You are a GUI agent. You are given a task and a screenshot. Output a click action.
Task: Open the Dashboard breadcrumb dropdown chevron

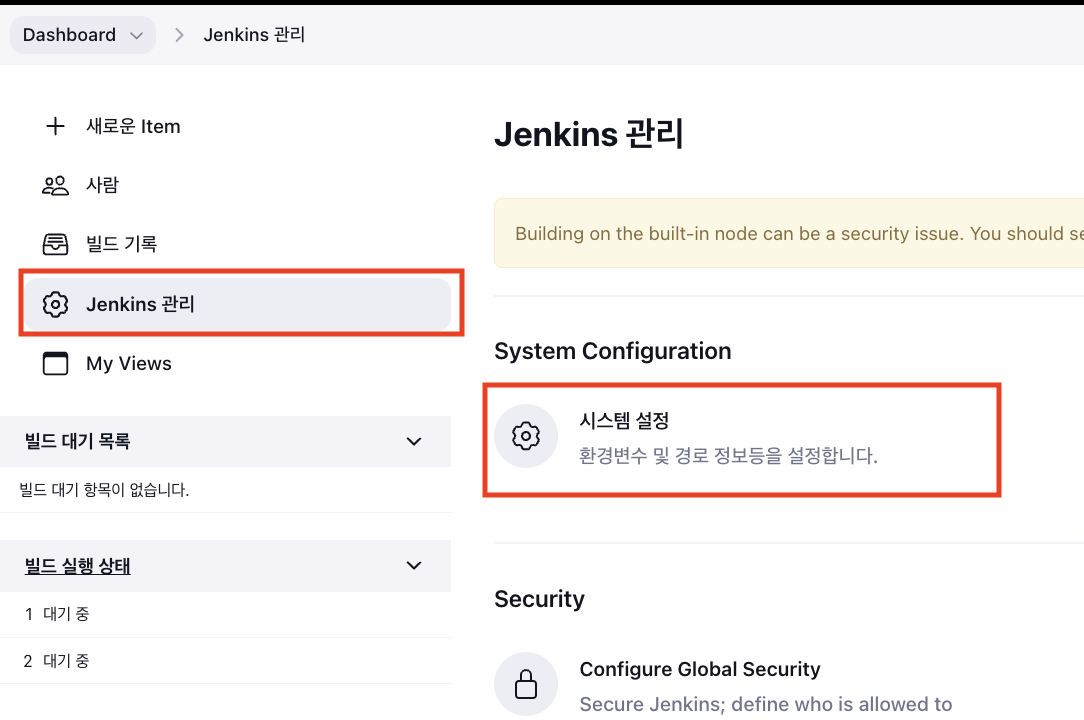(x=137, y=35)
